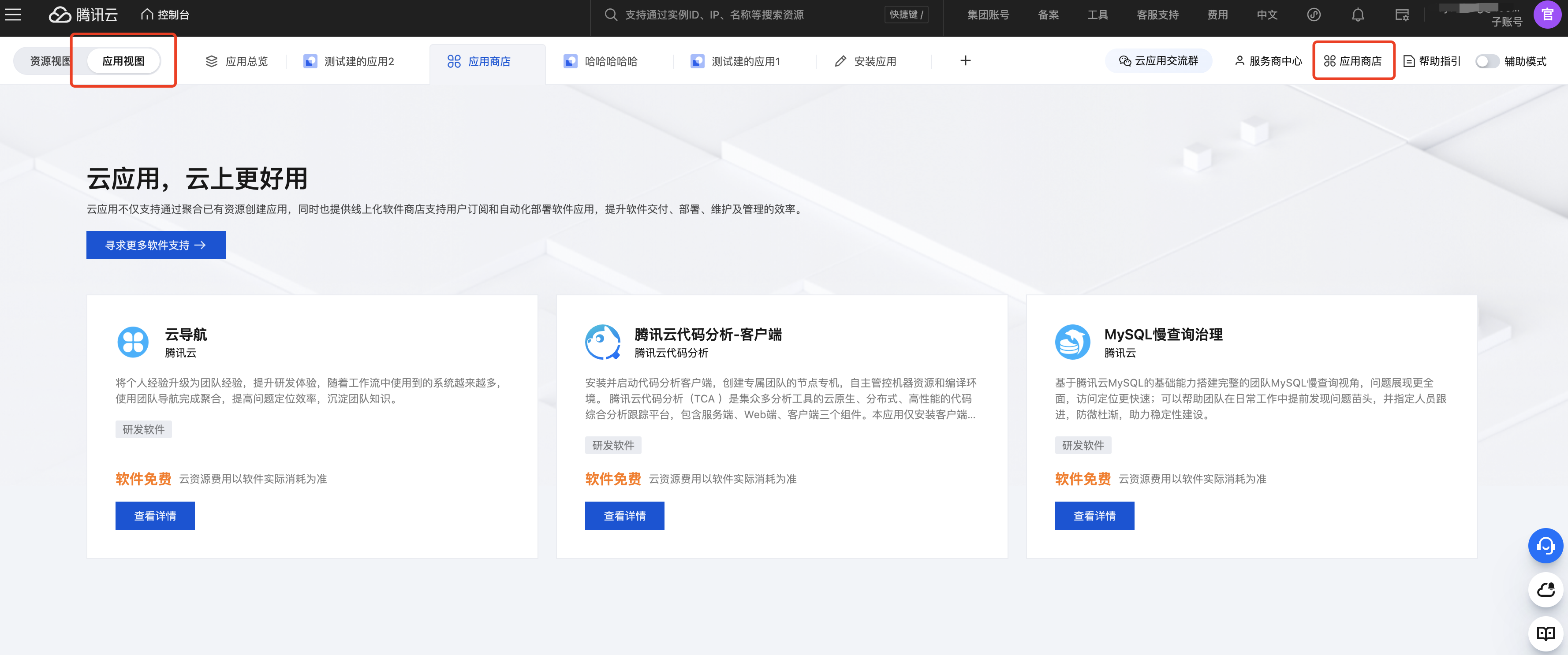This screenshot has width=1568, height=655.
Task: Click the 云导航 app icon
Action: (133, 342)
